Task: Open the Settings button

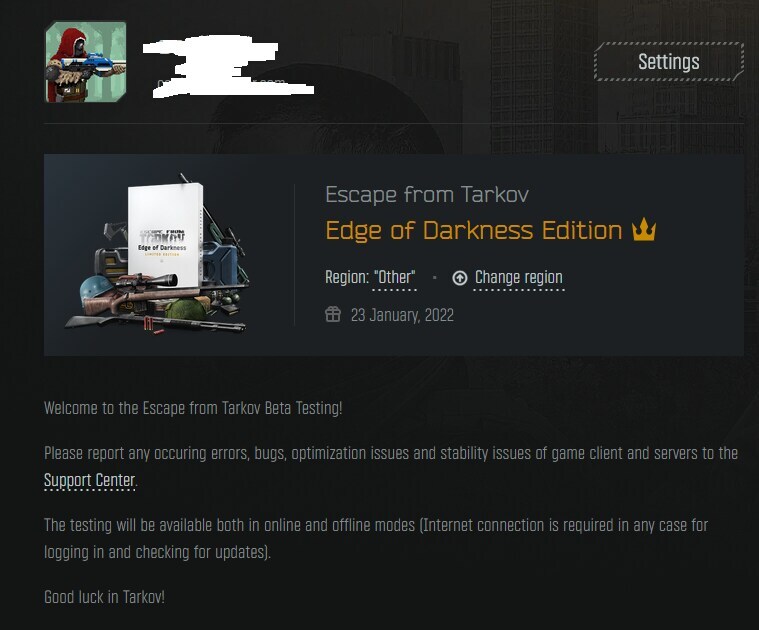Action: [x=668, y=61]
